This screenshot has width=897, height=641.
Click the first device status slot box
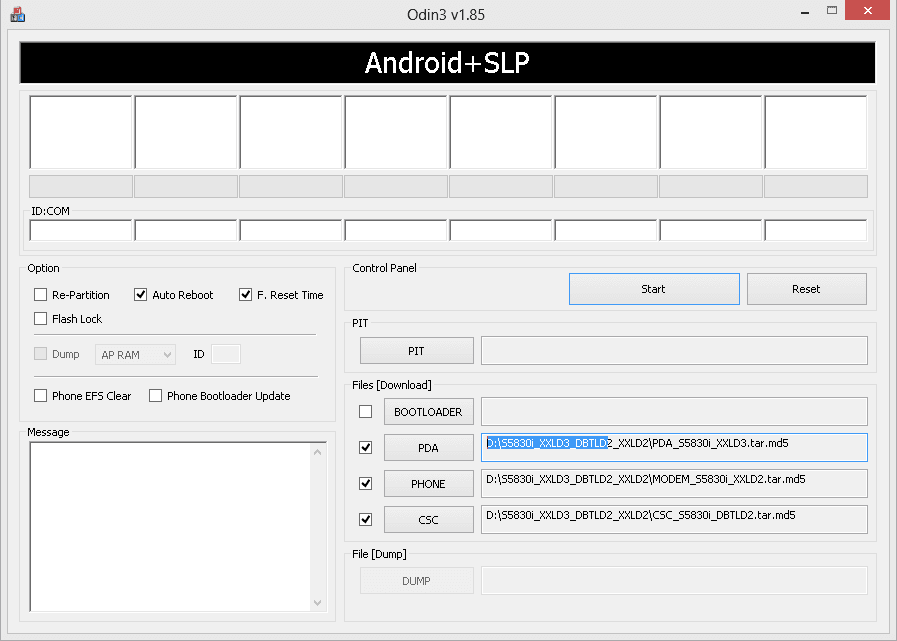click(81, 132)
